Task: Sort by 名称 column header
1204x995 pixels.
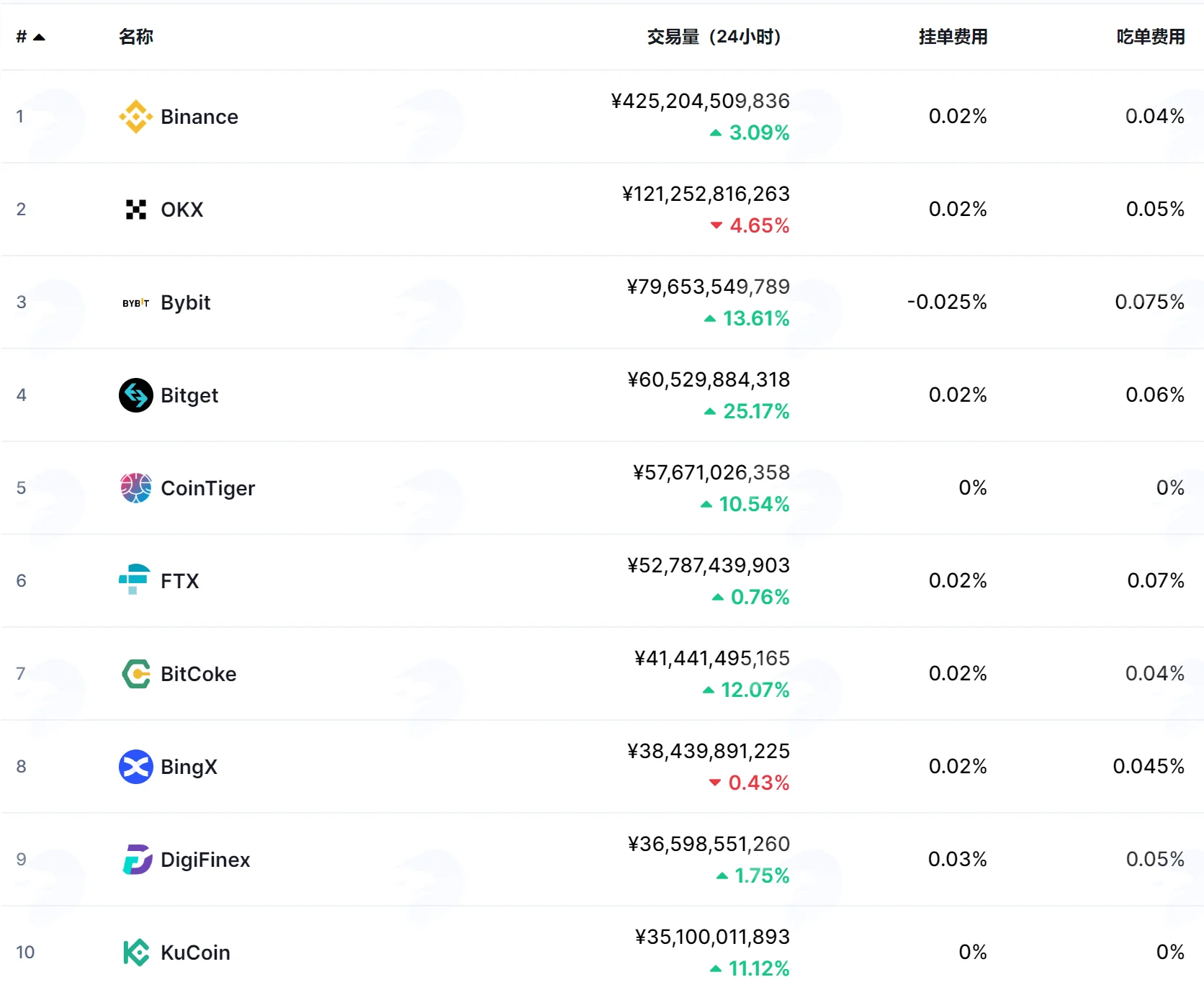Action: pyautogui.click(x=136, y=37)
